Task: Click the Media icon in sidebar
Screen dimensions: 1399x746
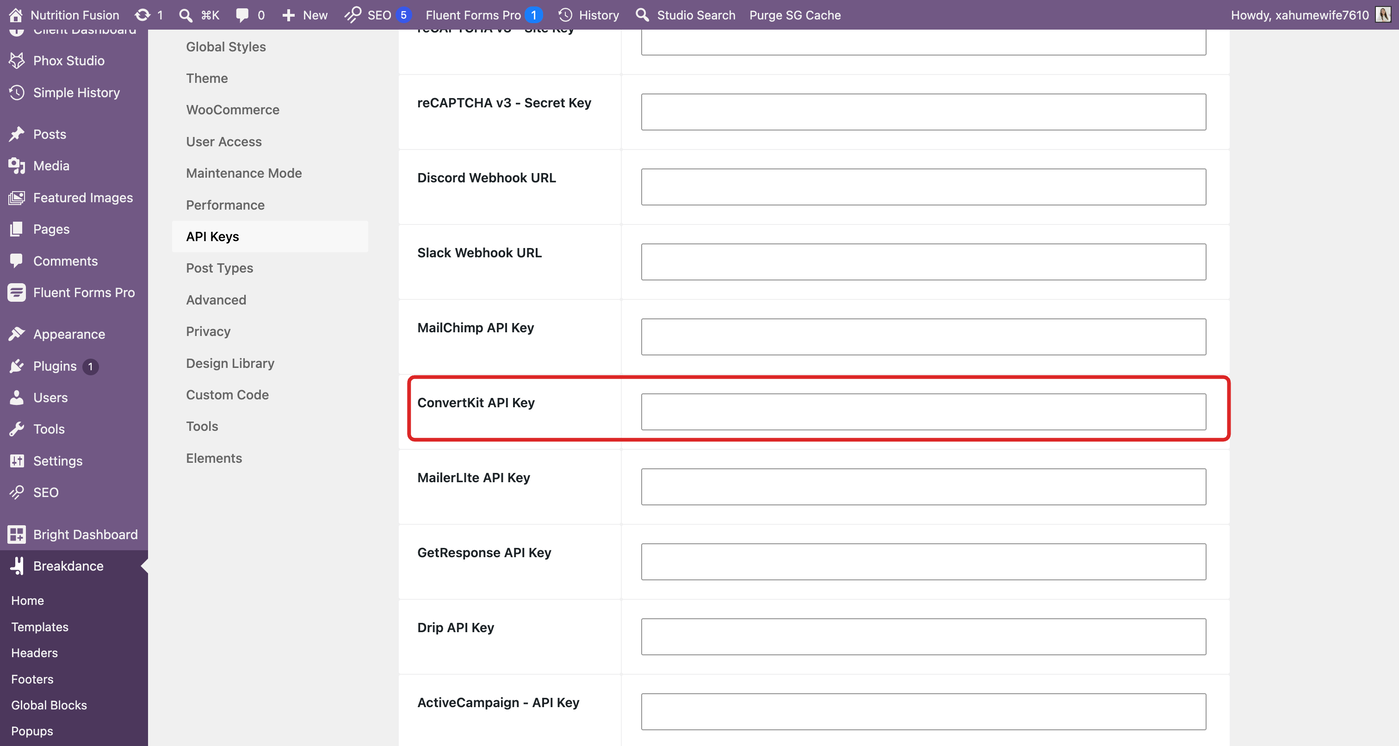Action: tap(16, 166)
